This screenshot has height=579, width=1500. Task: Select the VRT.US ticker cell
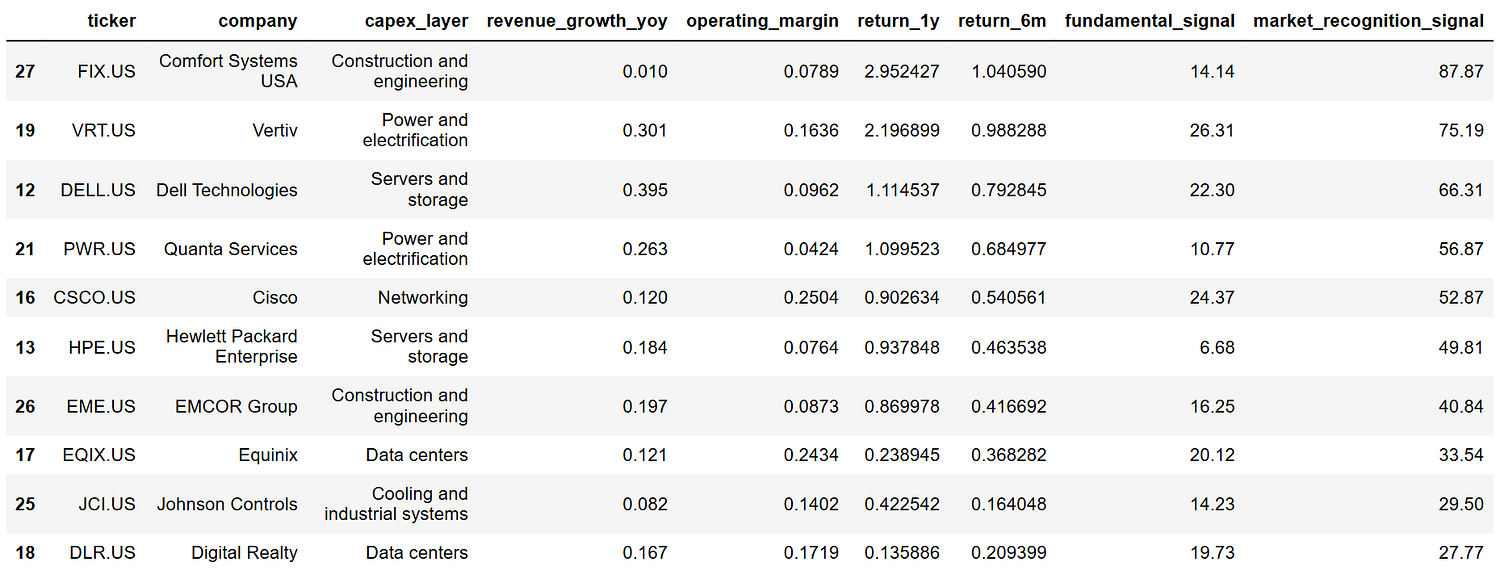point(104,131)
